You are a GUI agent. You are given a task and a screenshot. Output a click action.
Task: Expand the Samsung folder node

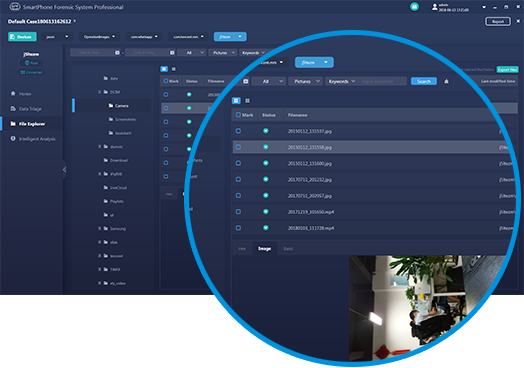pos(99,229)
